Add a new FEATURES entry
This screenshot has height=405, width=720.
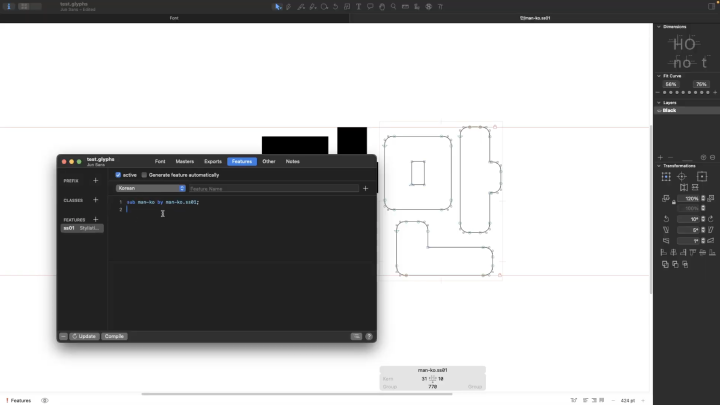tap(96, 219)
